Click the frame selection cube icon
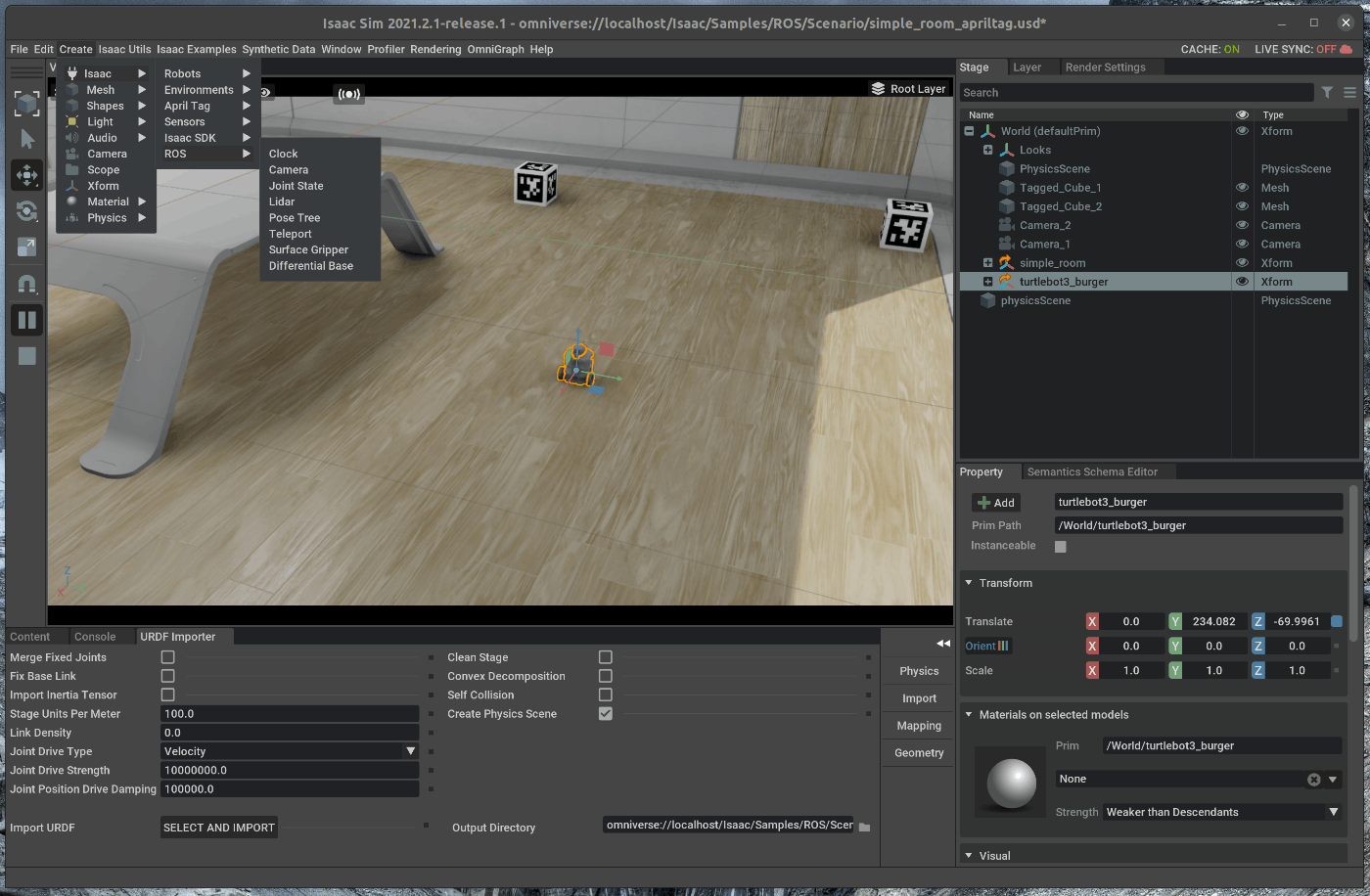The width and height of the screenshot is (1370, 896). [x=26, y=103]
